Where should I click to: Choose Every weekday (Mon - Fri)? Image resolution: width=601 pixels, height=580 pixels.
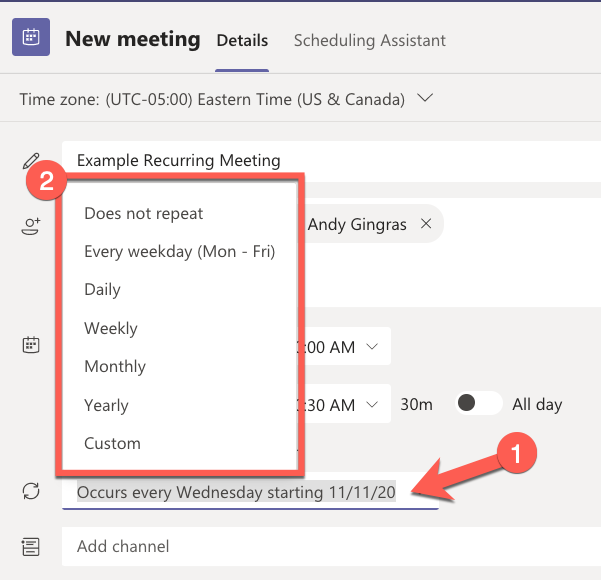[180, 252]
